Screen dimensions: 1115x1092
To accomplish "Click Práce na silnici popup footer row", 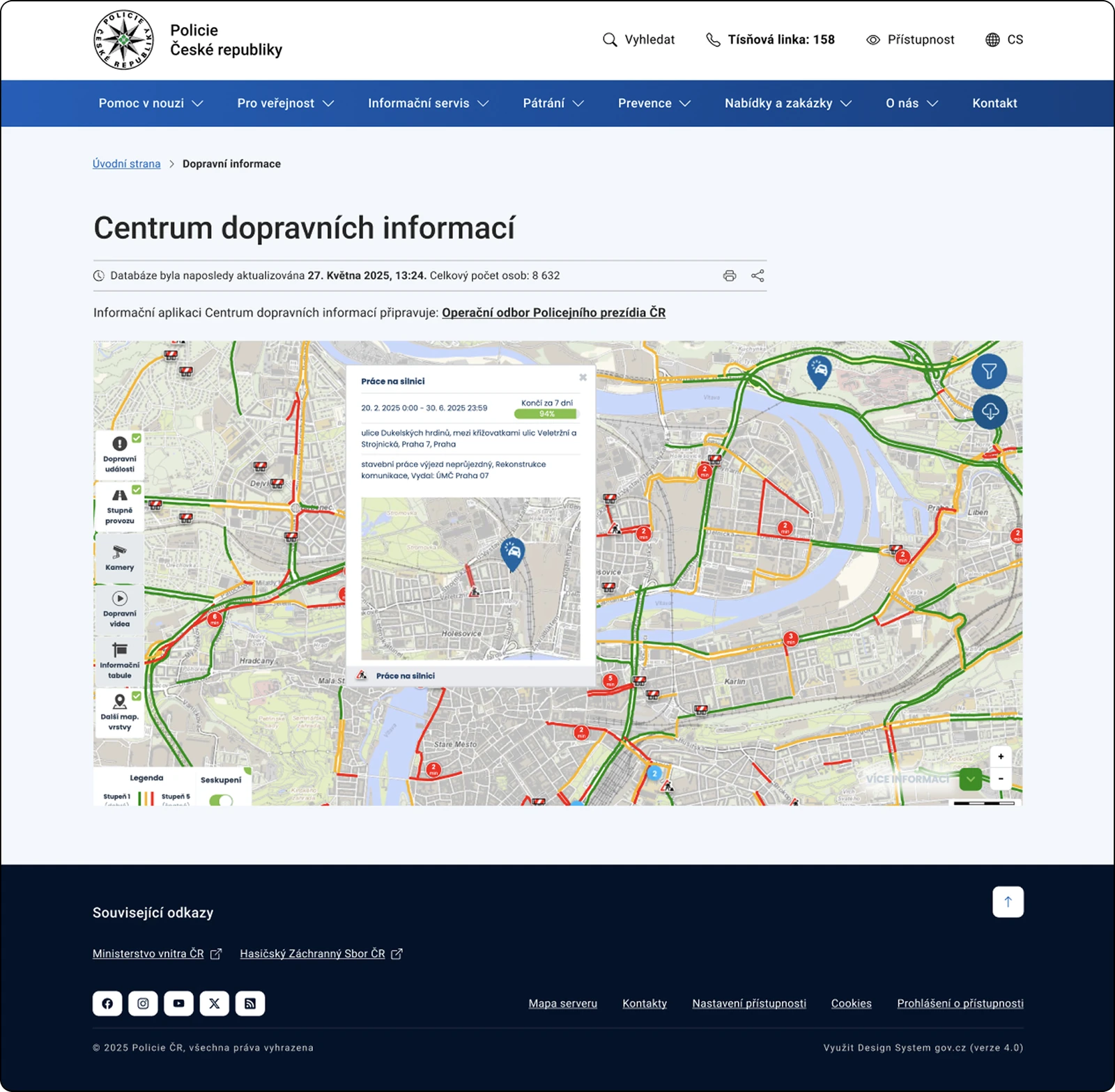I will [x=470, y=675].
